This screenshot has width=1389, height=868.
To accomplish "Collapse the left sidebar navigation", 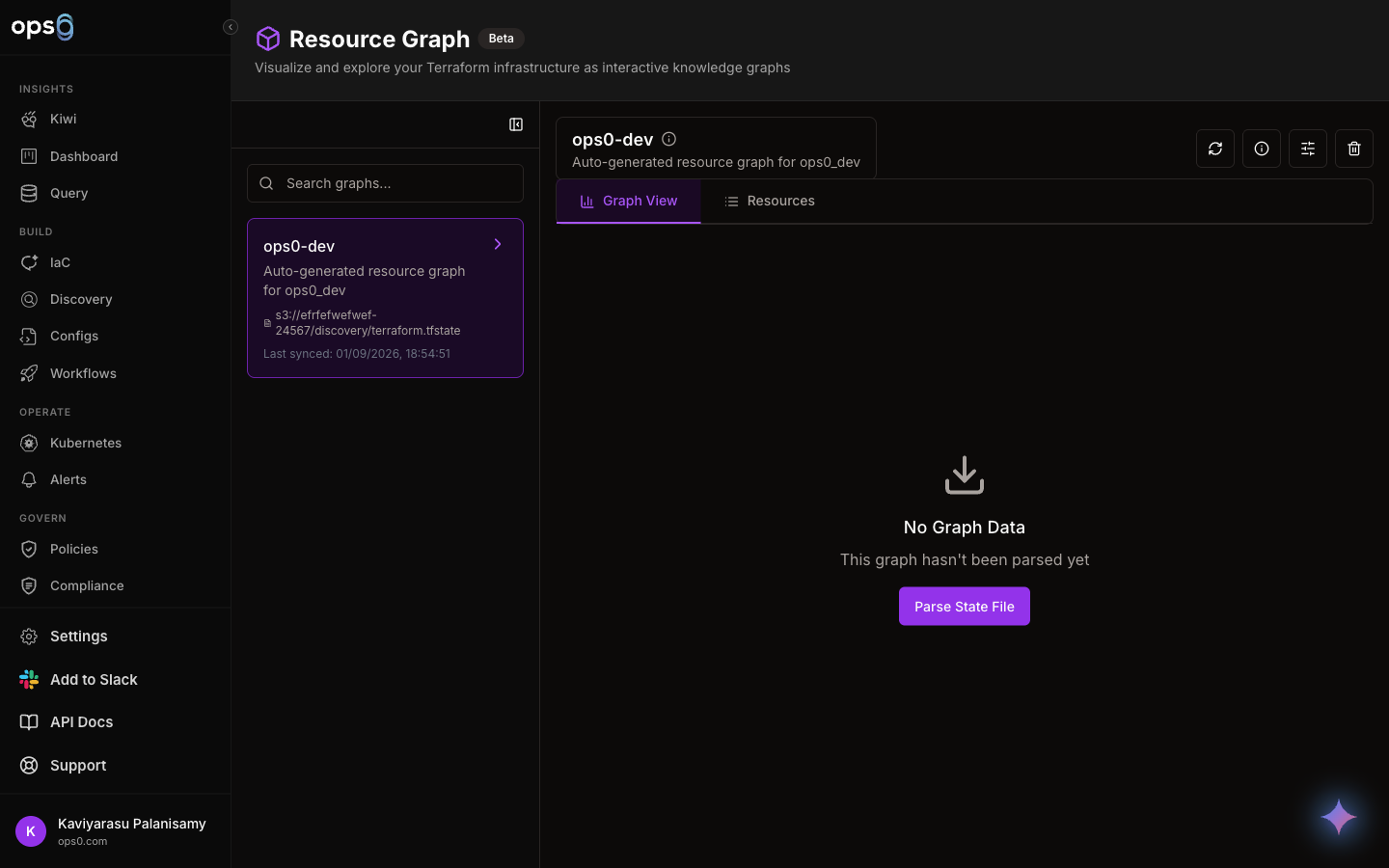I will tap(230, 27).
